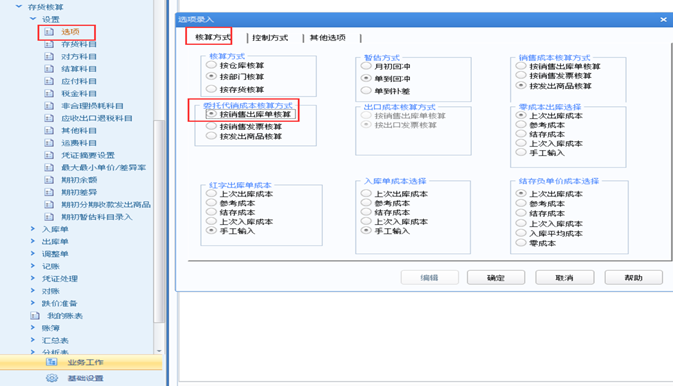673x386 pixels.
Task: Expand the 出库单 node
Action: click(x=33, y=241)
